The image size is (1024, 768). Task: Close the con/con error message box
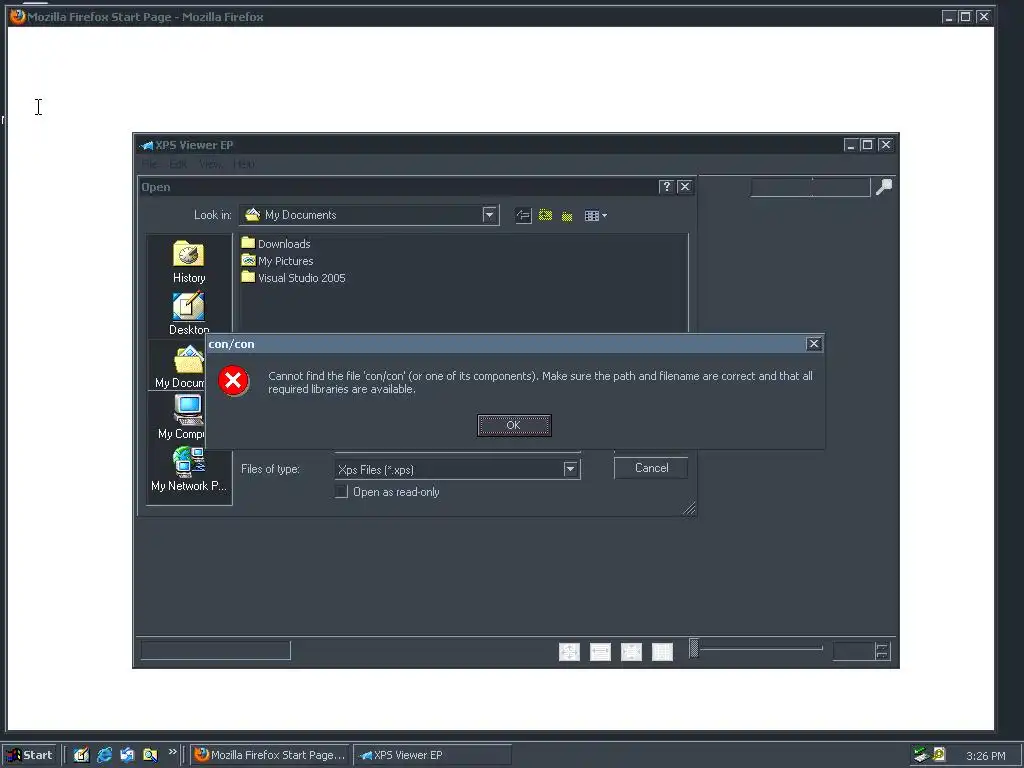pos(813,344)
